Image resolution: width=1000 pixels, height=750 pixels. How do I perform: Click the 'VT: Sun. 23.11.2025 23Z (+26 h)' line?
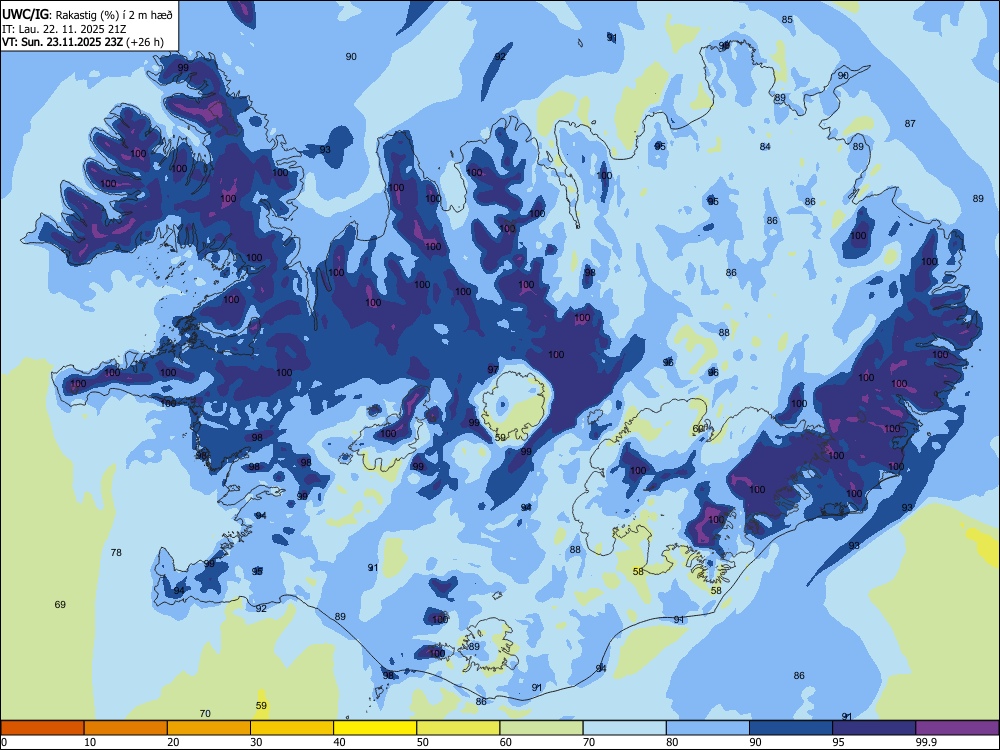click(83, 42)
